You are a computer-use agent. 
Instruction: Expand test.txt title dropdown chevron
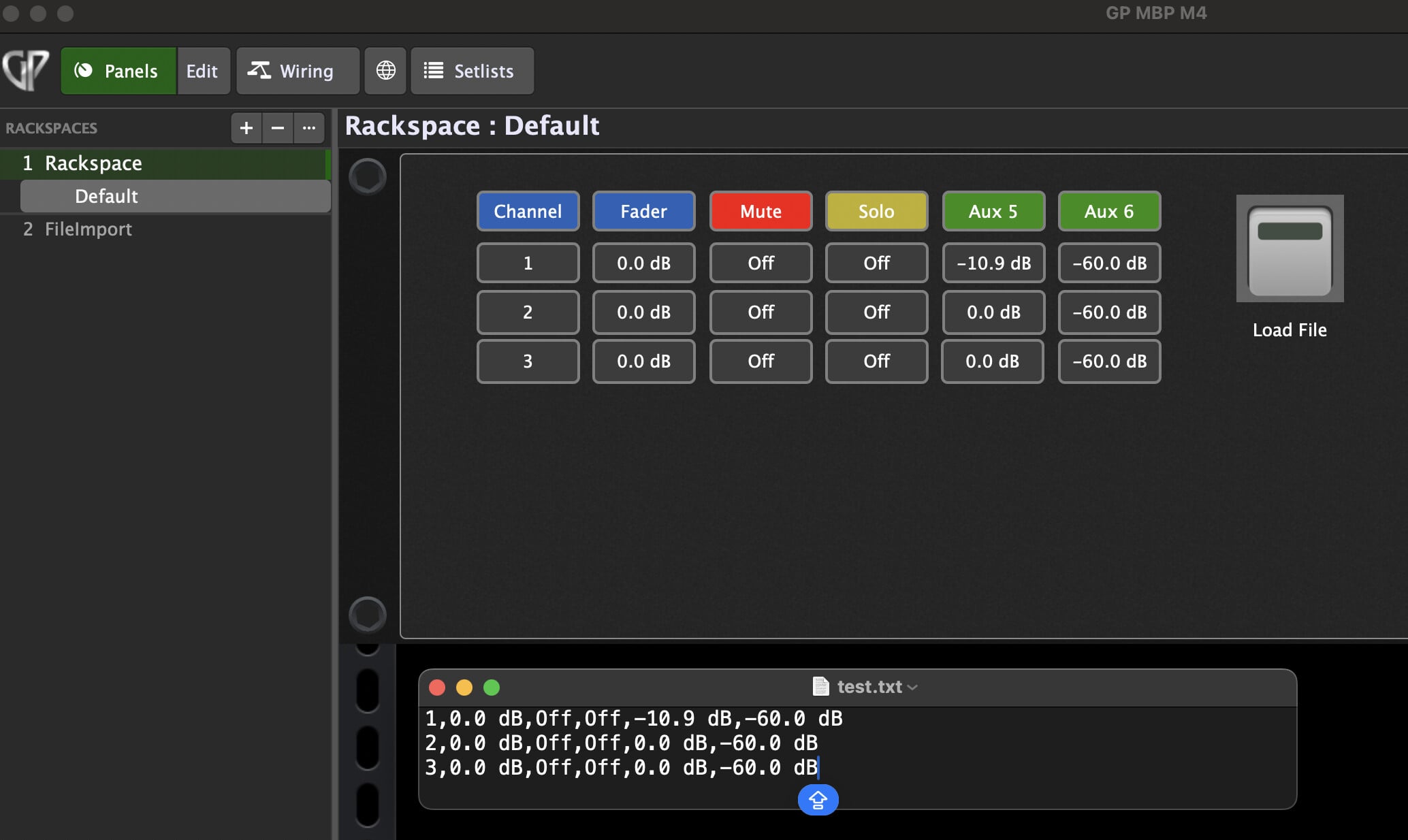click(913, 688)
